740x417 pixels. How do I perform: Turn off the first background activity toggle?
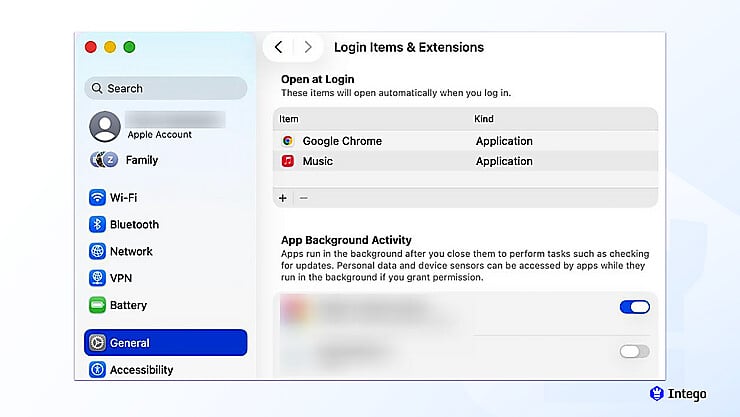point(634,307)
